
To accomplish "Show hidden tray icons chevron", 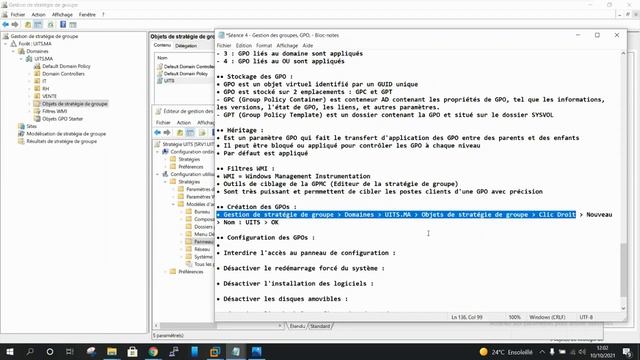I will 542,351.
